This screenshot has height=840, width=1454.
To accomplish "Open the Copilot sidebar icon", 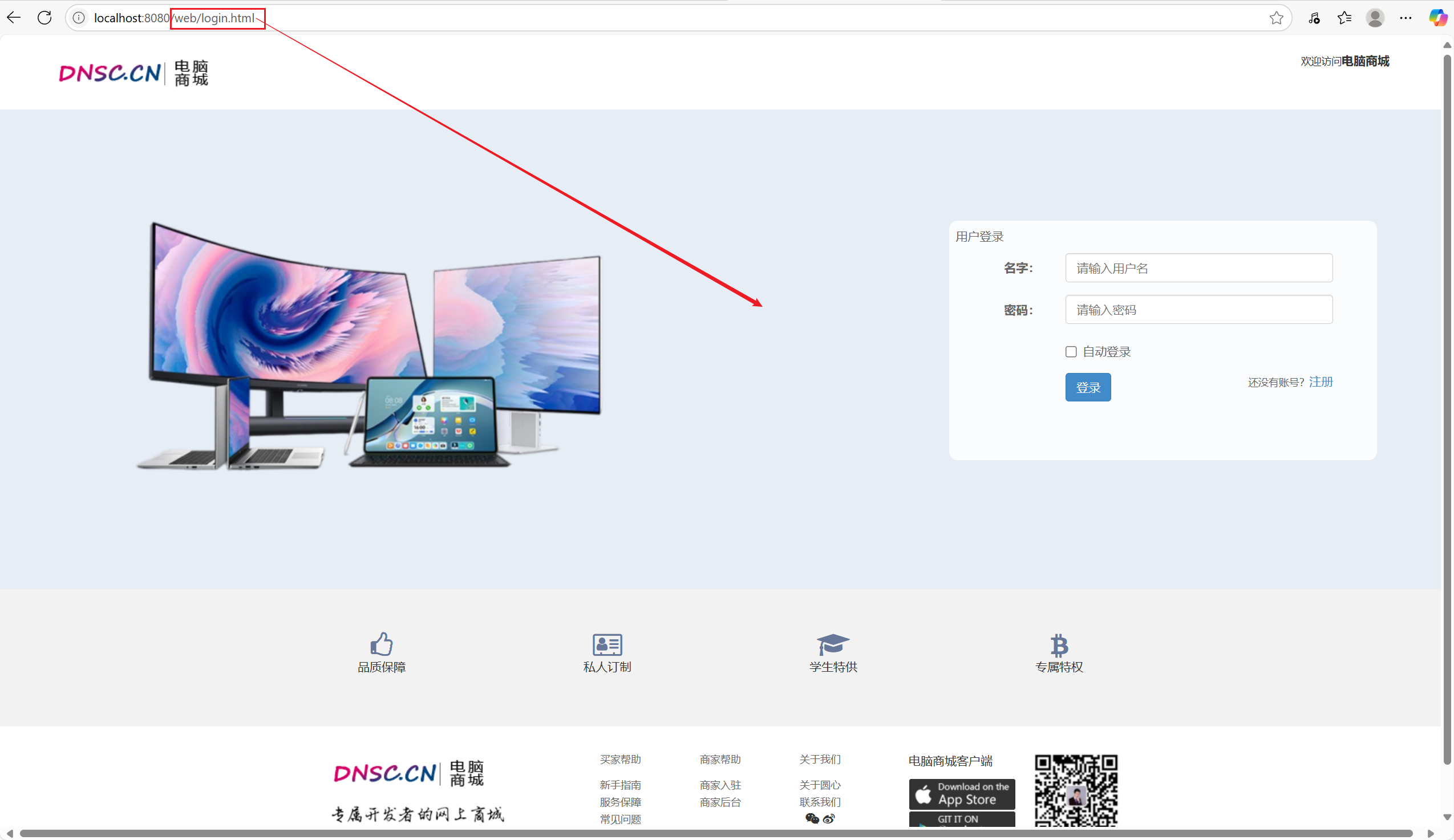I will [x=1437, y=18].
